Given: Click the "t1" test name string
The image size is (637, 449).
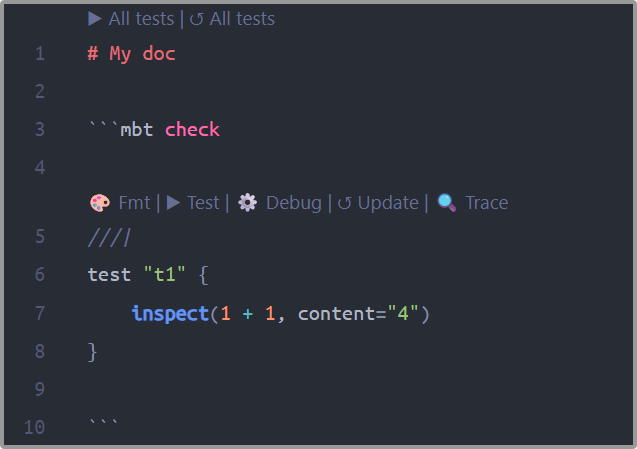Looking at the screenshot, I should 165,275.
